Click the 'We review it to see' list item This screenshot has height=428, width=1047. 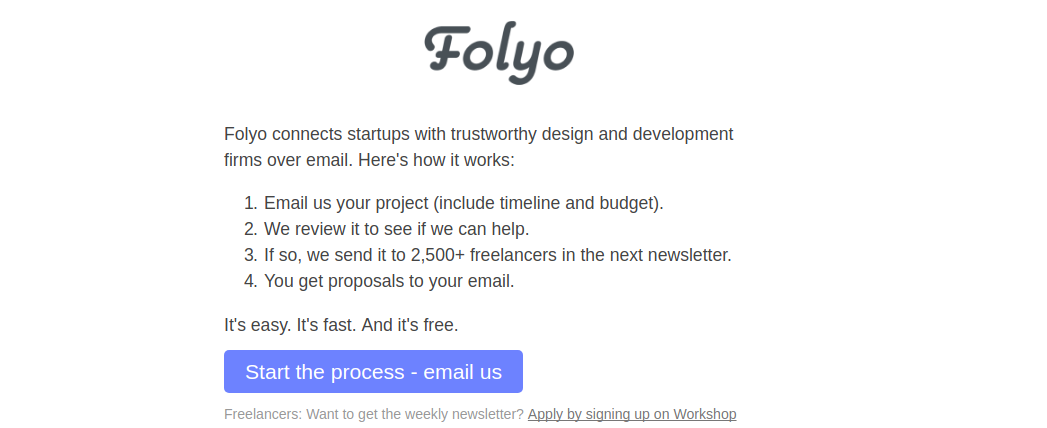pyautogui.click(x=397, y=229)
